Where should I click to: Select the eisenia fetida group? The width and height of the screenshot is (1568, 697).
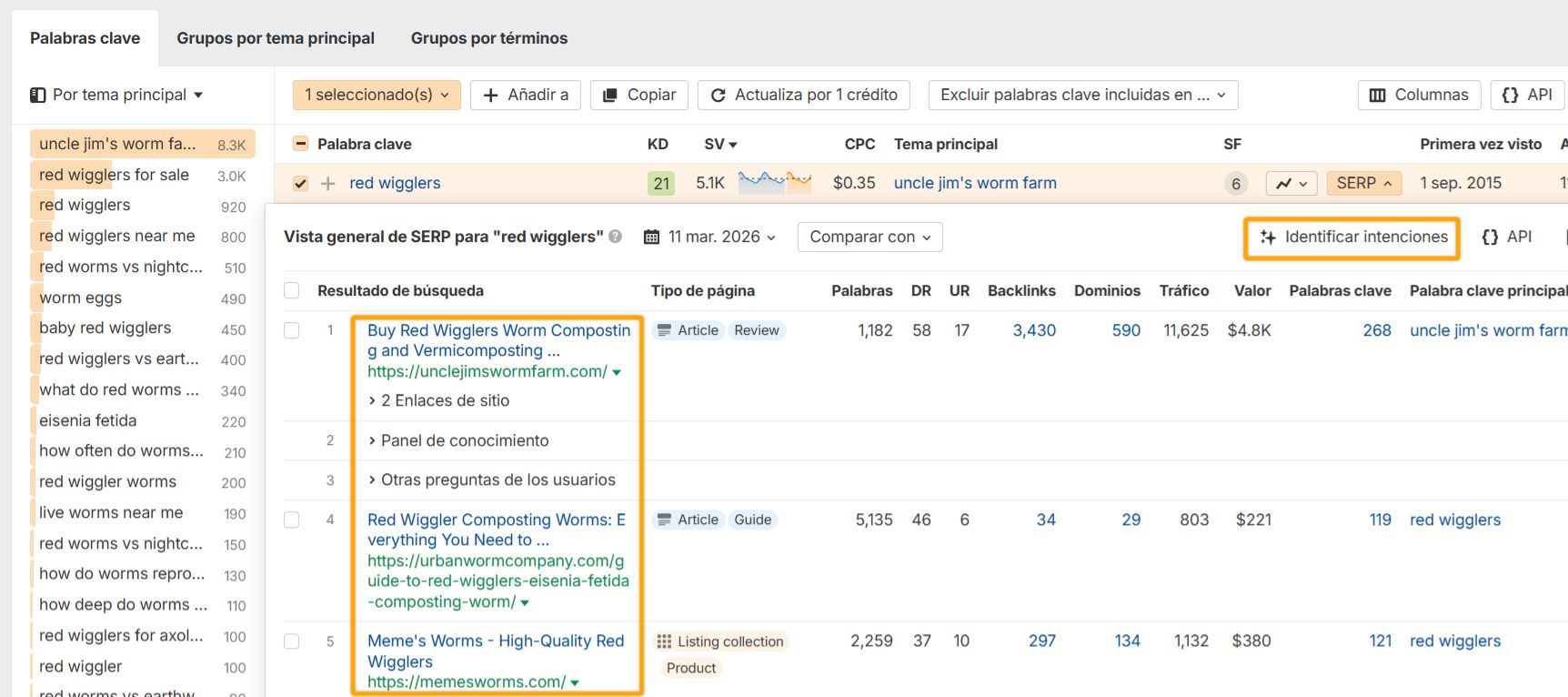(x=143, y=420)
